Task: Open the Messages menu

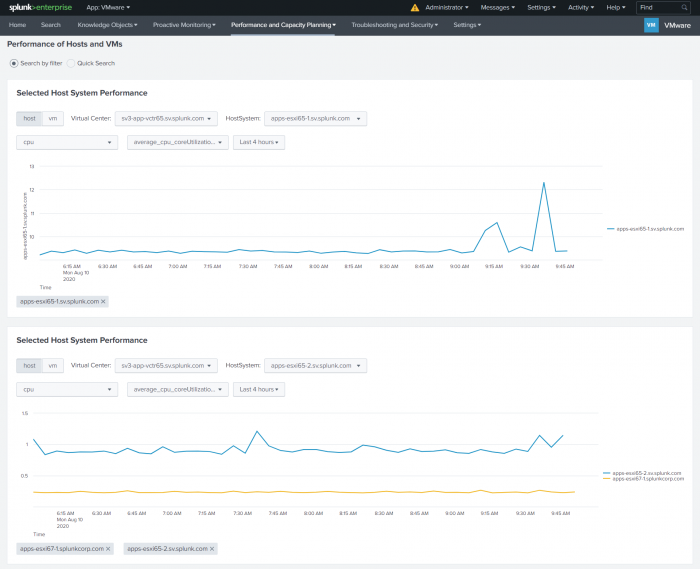Action: [498, 8]
